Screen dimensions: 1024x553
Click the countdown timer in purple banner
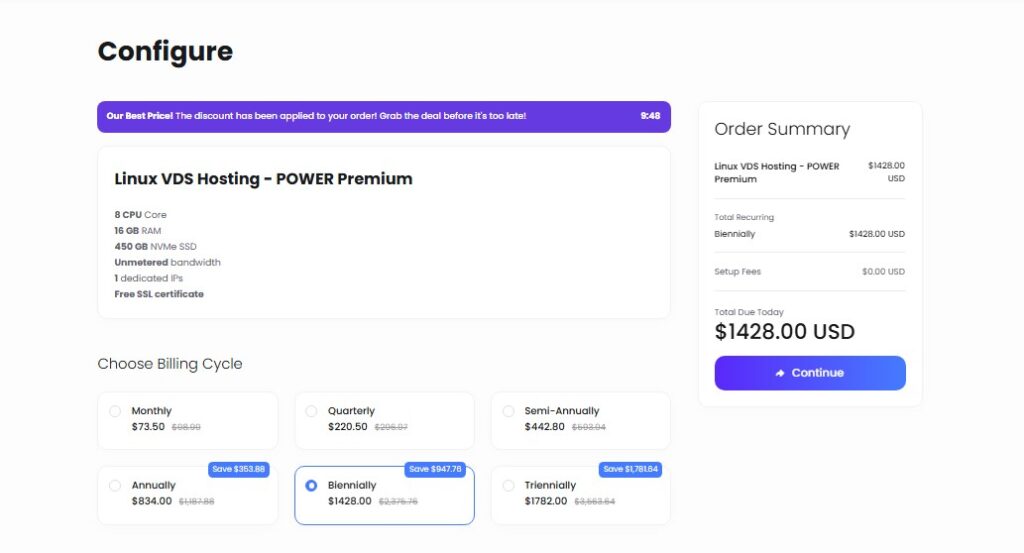650,116
